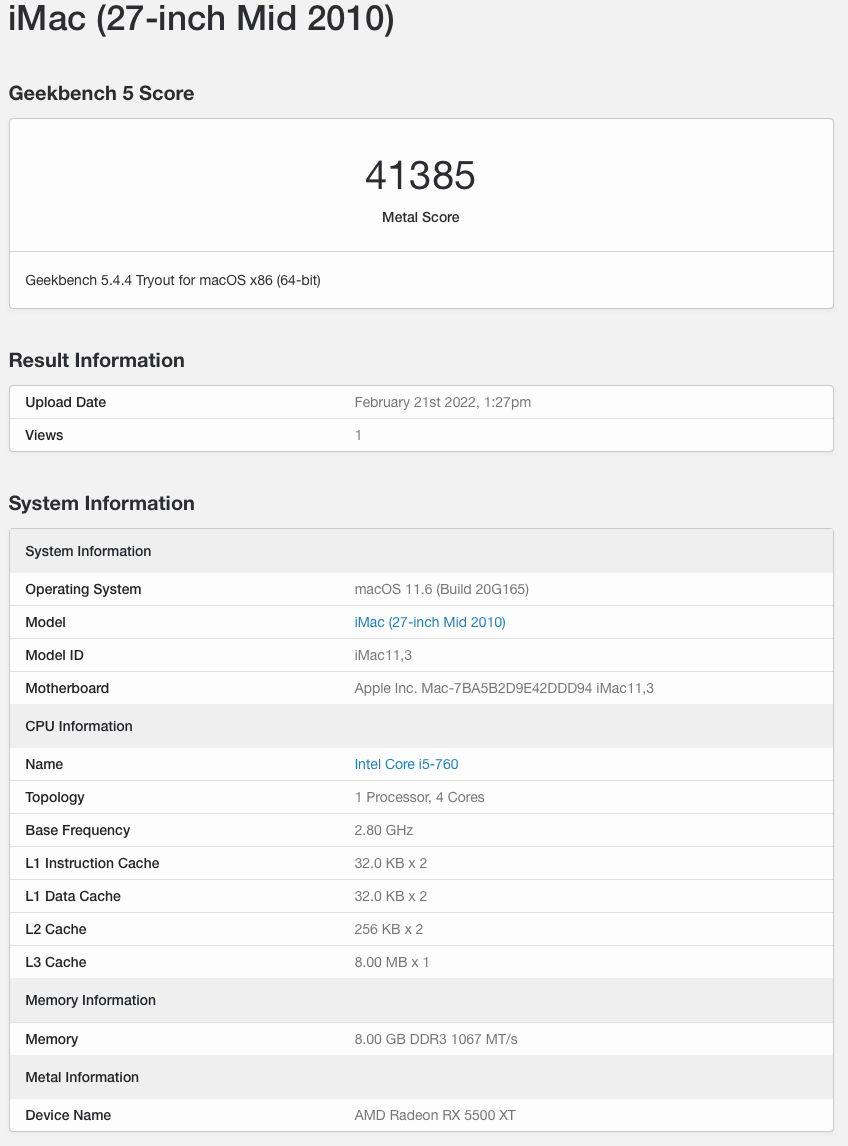The height and width of the screenshot is (1146, 848).
Task: Click the 8.00 GB DDR3 memory value
Action: tap(436, 1039)
